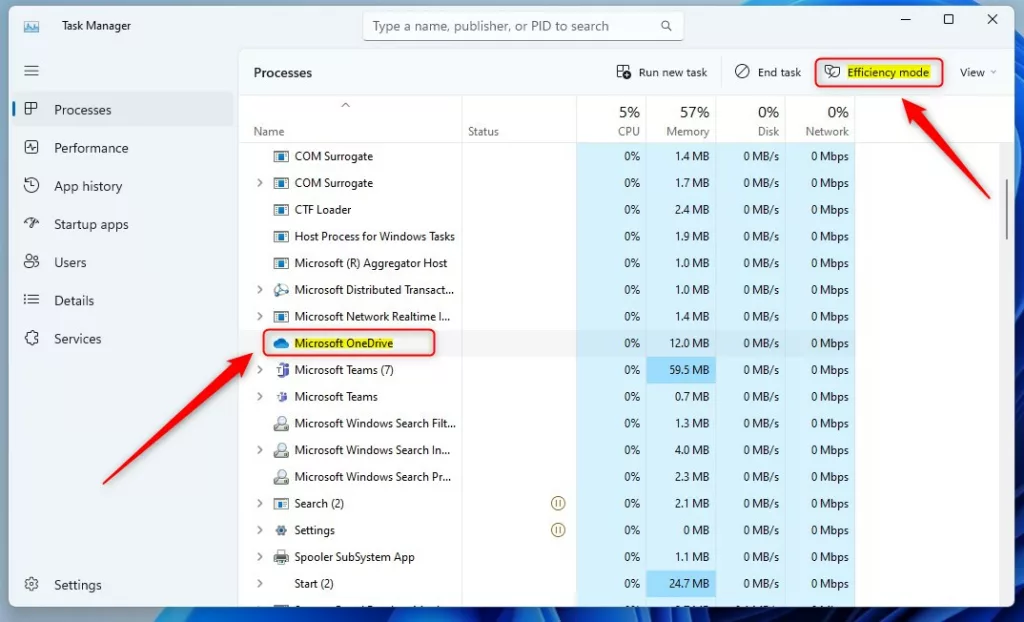Viewport: 1024px width, 622px height.
Task: Open the Processes tab
Action: click(x=123, y=110)
